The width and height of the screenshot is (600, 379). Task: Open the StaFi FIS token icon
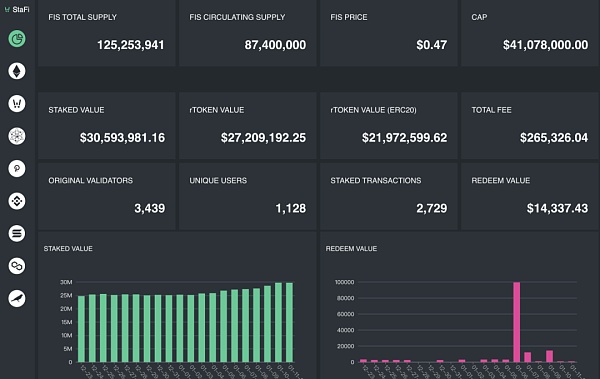17,103
